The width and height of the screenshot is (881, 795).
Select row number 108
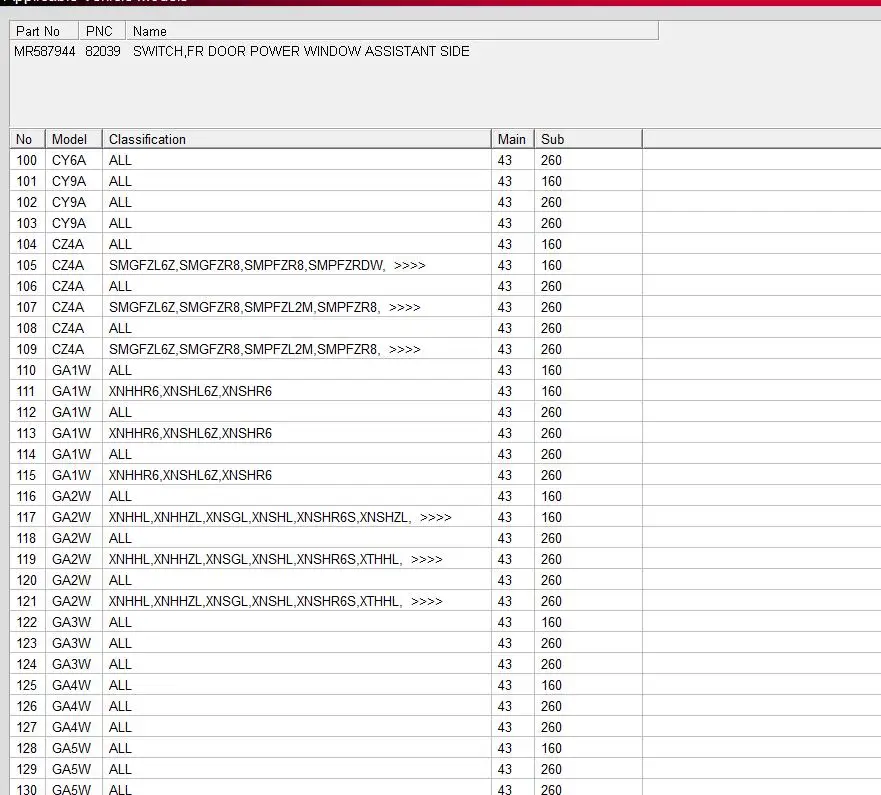tap(26, 329)
